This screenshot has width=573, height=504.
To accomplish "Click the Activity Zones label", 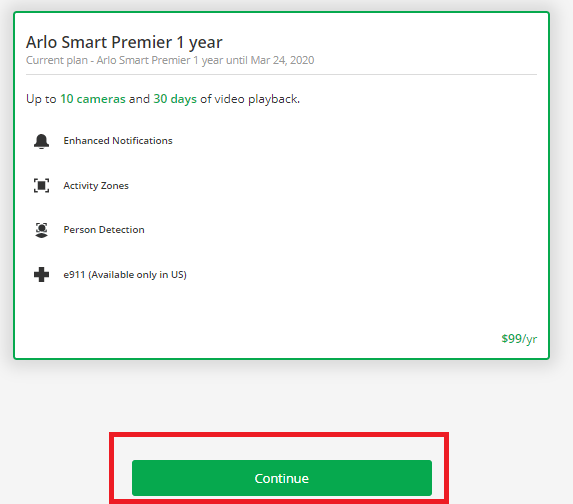I will tap(96, 186).
